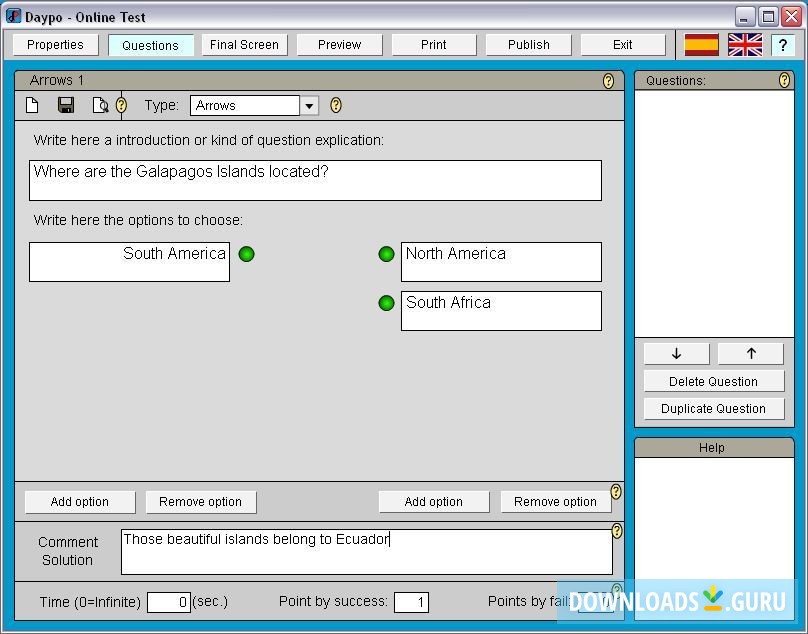
Task: Click the help icon beside Questions list header
Action: pyautogui.click(x=783, y=81)
